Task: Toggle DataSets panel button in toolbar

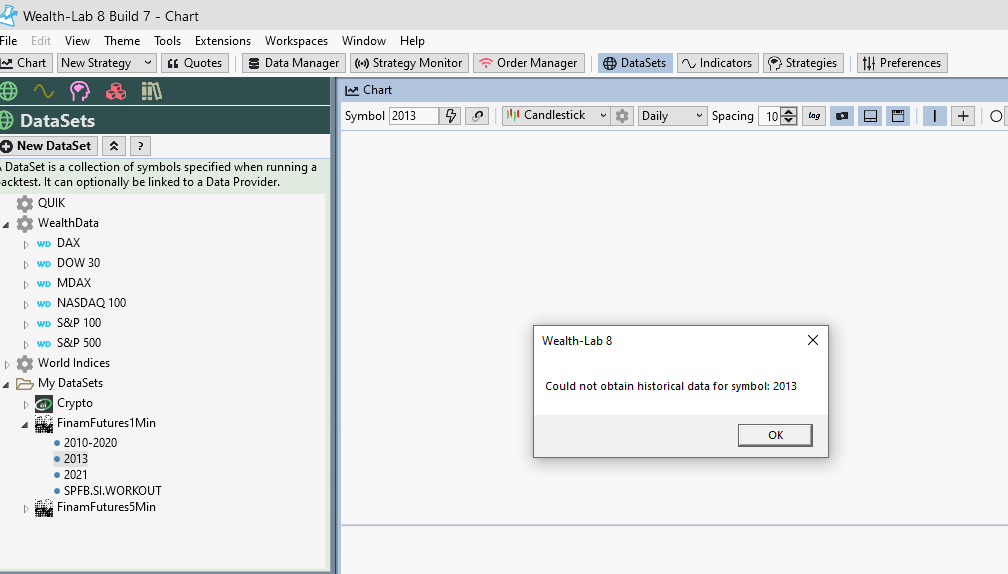Action: point(635,63)
